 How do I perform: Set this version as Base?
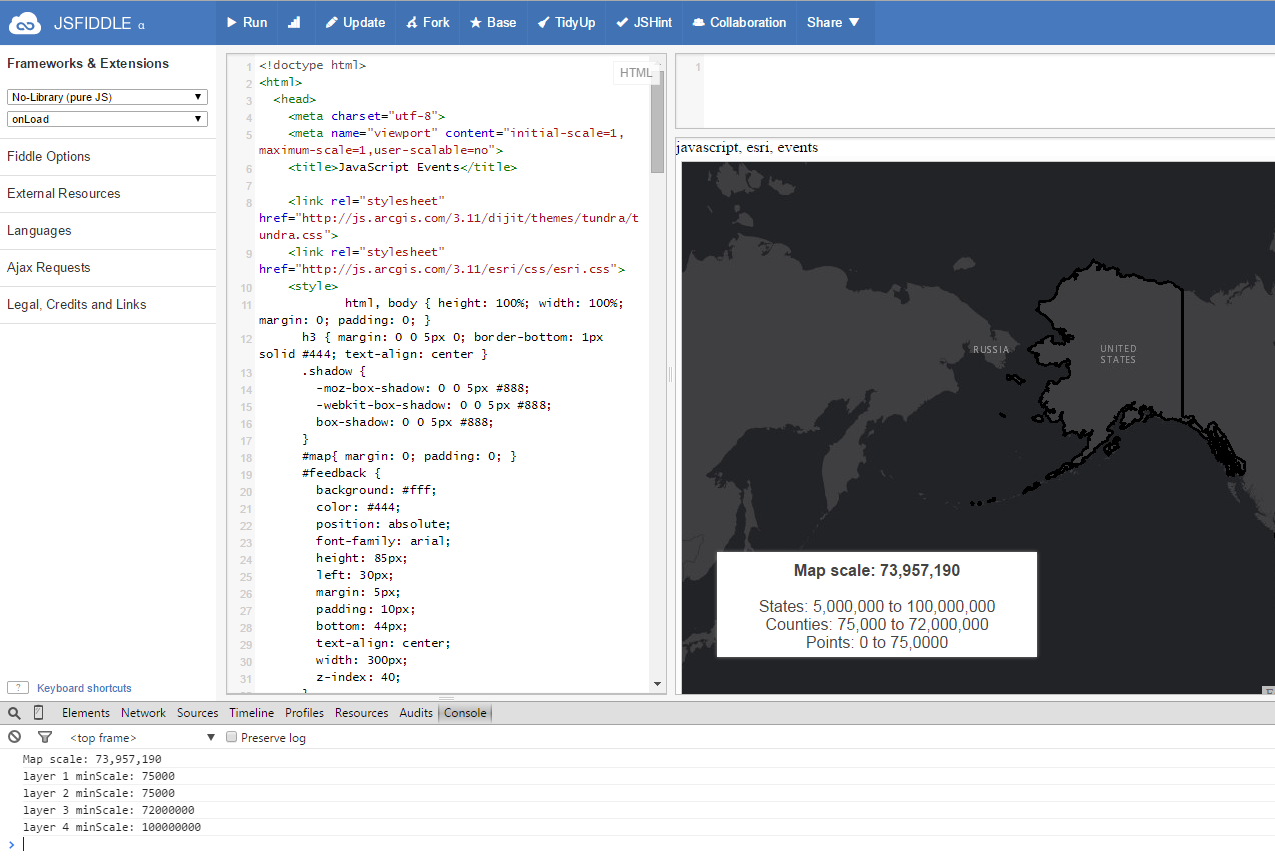493,22
